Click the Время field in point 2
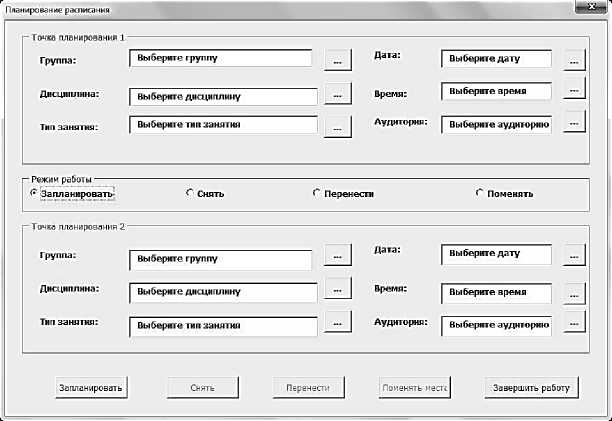Viewport: 612px width, 421px height. 496,292
